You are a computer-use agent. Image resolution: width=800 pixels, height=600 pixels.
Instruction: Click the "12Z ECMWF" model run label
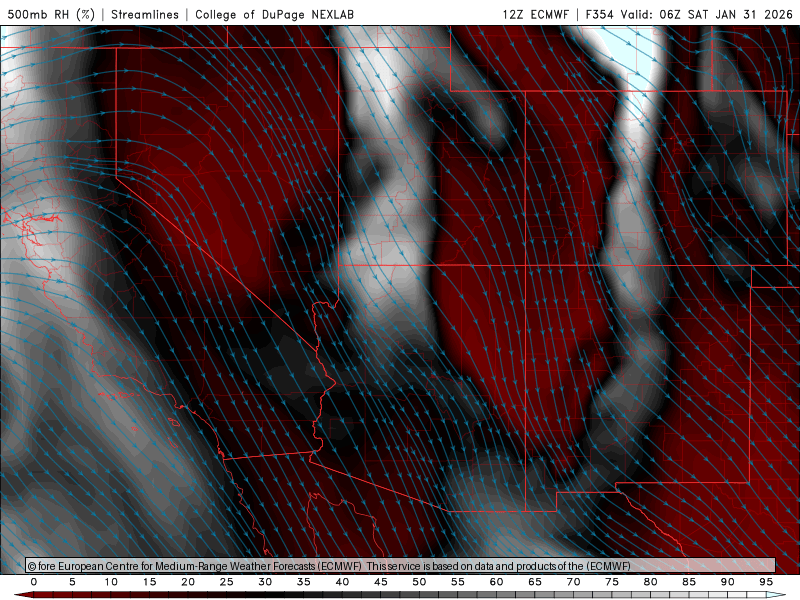[535, 14]
